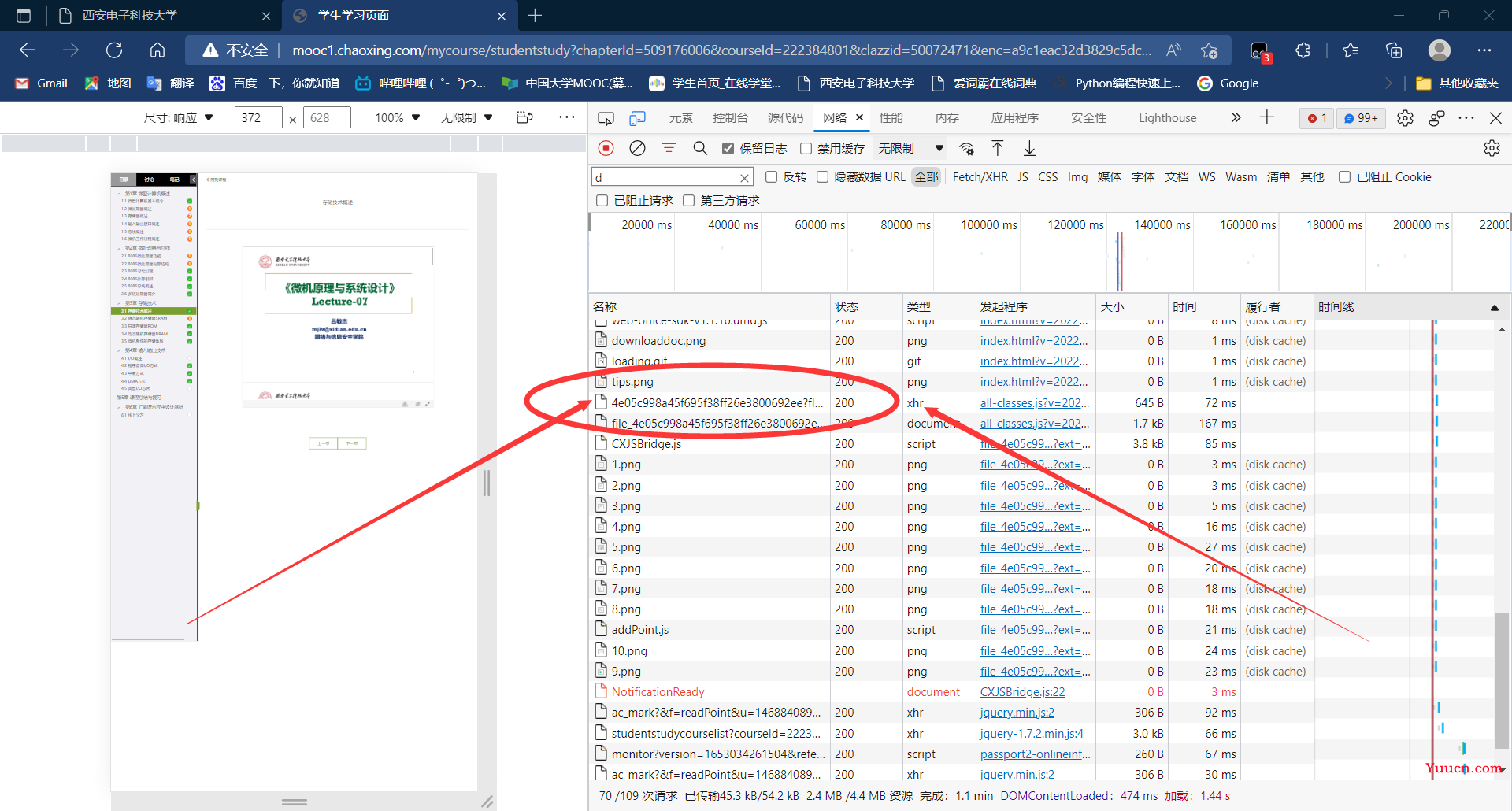Open device toolbar more options menu

567,118
